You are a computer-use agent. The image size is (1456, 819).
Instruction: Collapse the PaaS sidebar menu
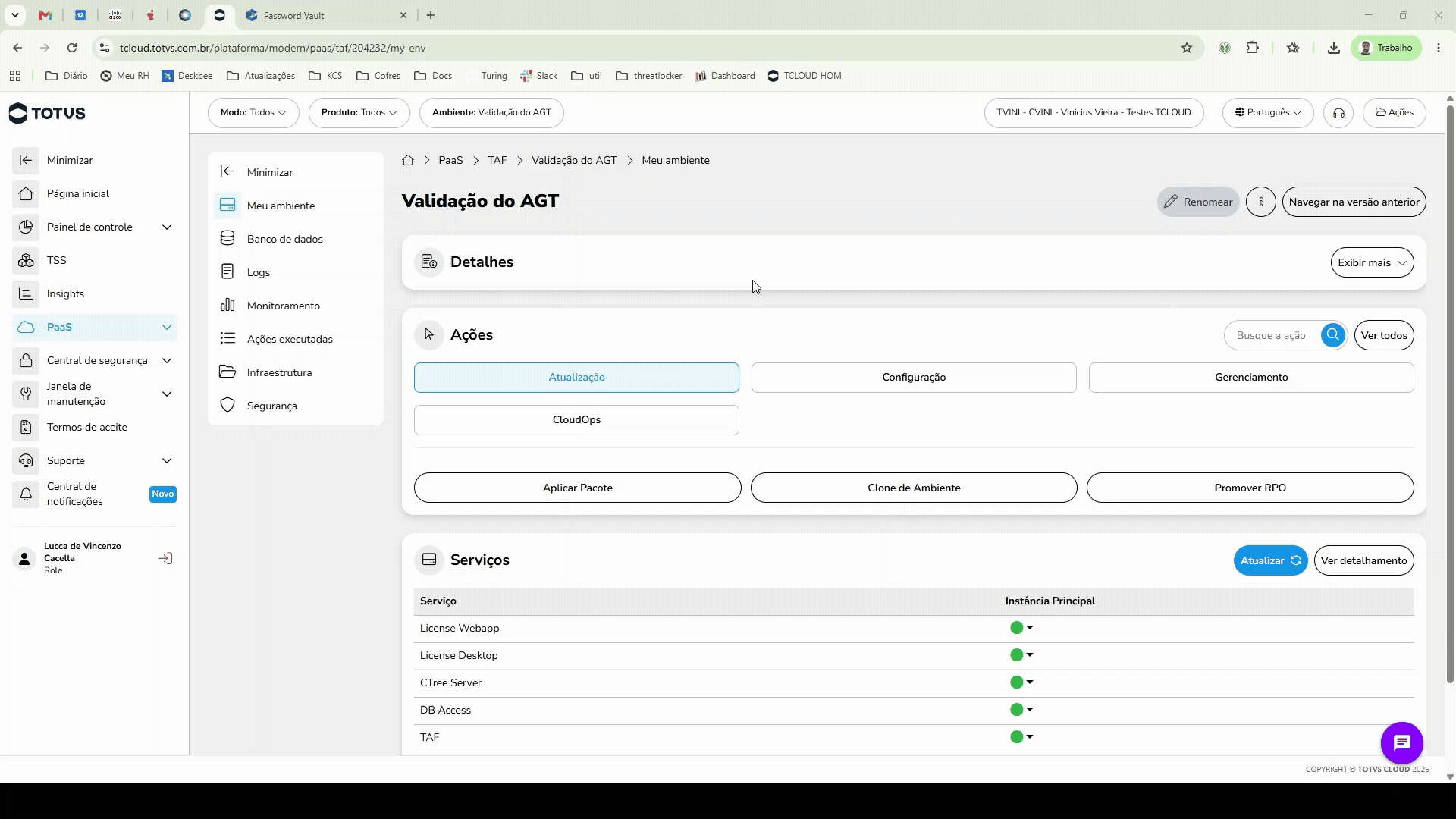click(x=167, y=327)
